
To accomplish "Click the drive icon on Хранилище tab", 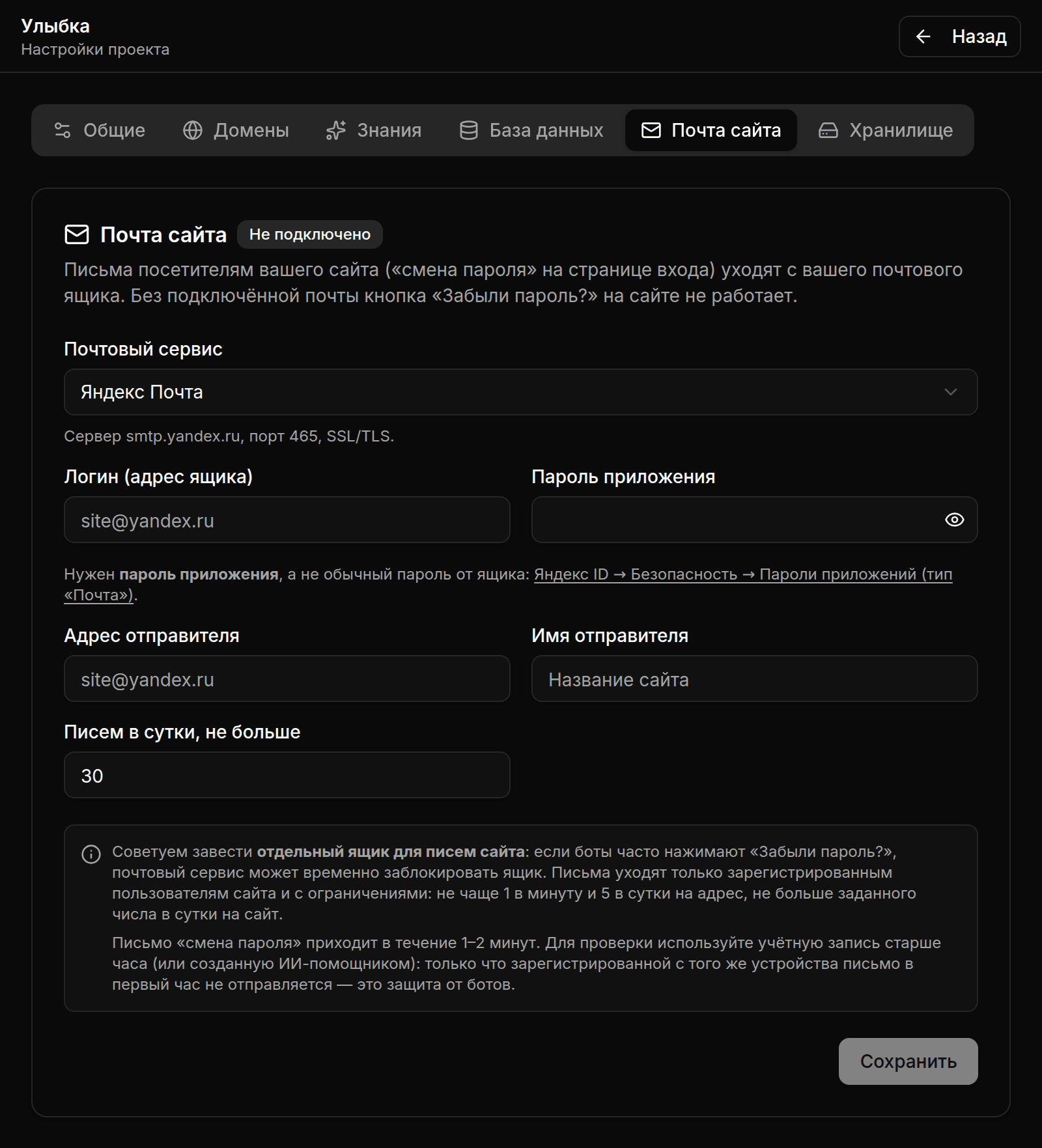I will coord(828,130).
